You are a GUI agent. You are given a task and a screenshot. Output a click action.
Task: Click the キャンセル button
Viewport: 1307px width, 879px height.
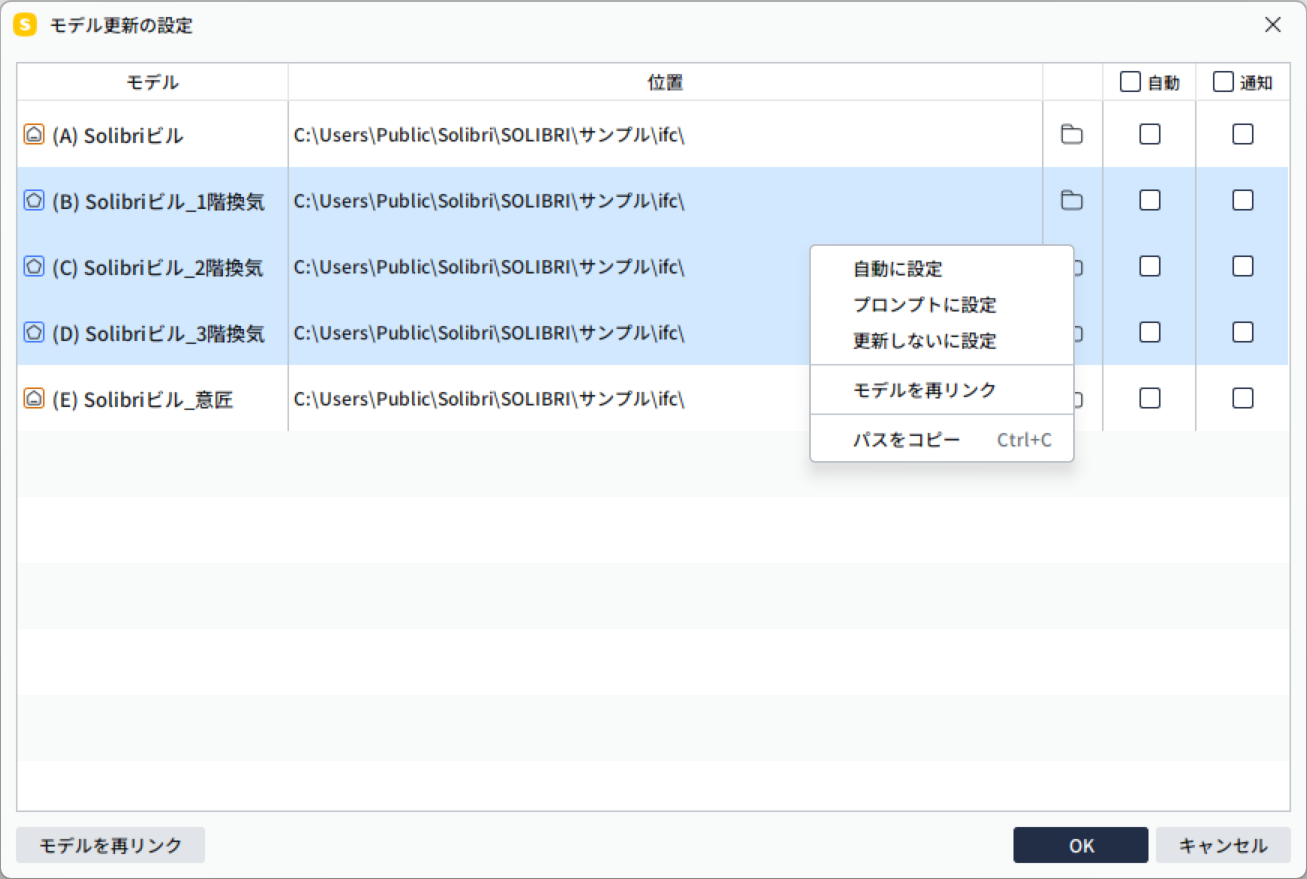(1223, 845)
